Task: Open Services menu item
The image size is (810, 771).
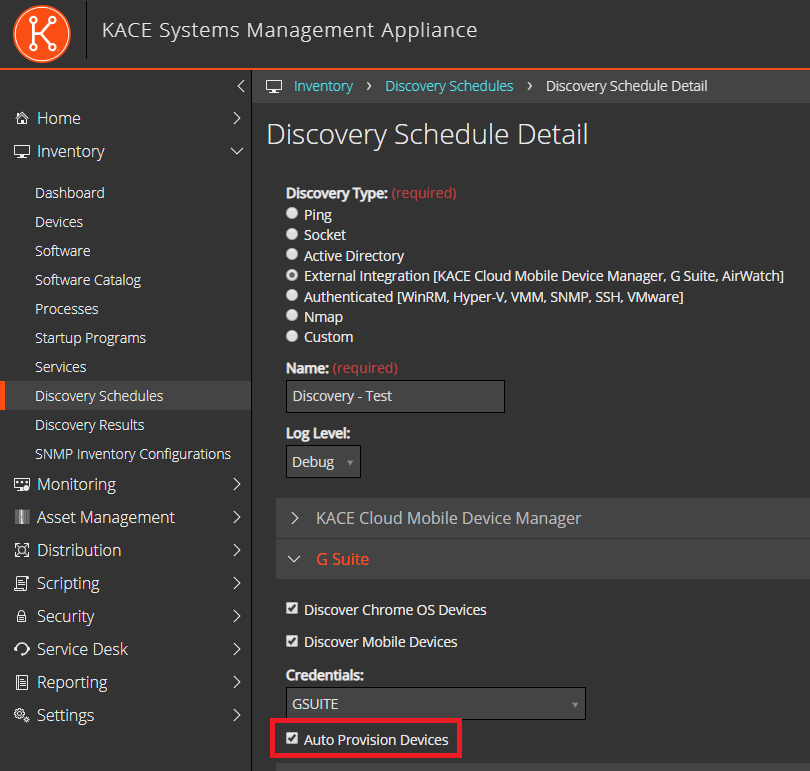Action: coord(60,367)
